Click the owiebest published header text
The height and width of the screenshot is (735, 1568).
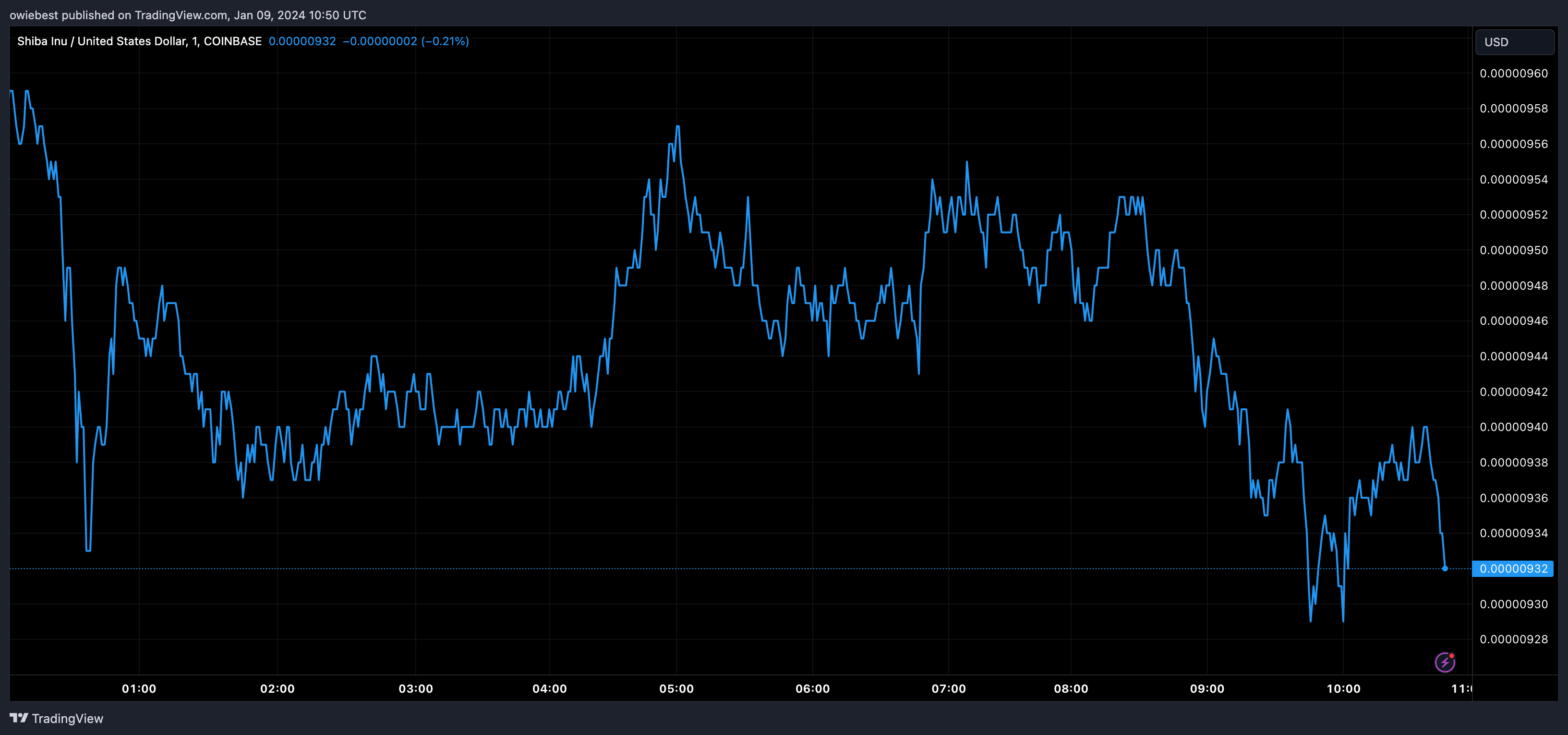187,14
